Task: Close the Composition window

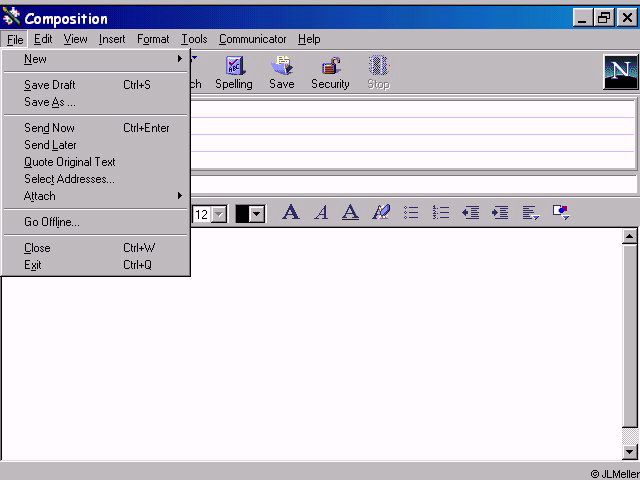Action: [627, 18]
